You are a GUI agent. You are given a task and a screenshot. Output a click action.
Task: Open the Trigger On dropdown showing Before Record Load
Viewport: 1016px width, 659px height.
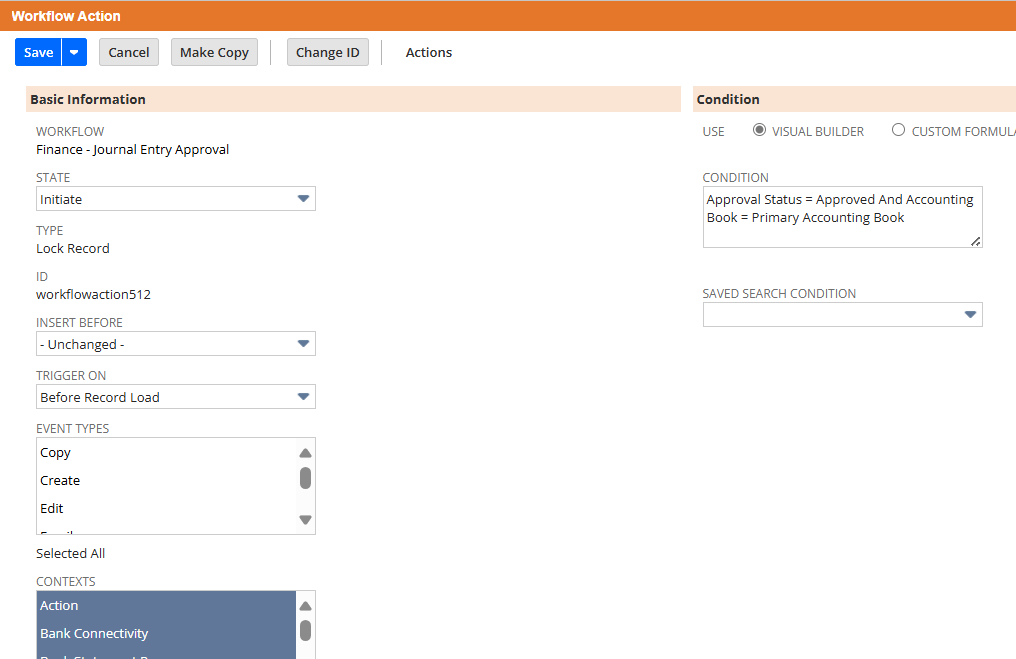(x=175, y=396)
